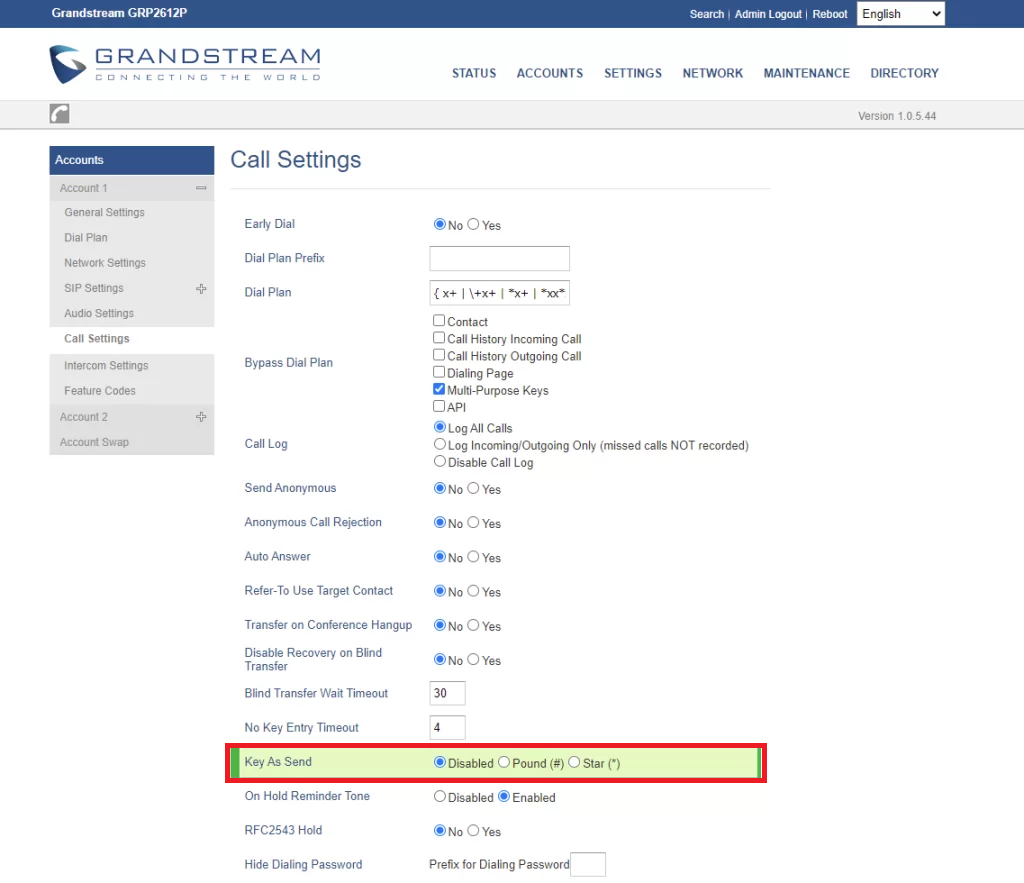1024x883 pixels.
Task: Open the MAINTENANCE menu
Action: click(806, 73)
